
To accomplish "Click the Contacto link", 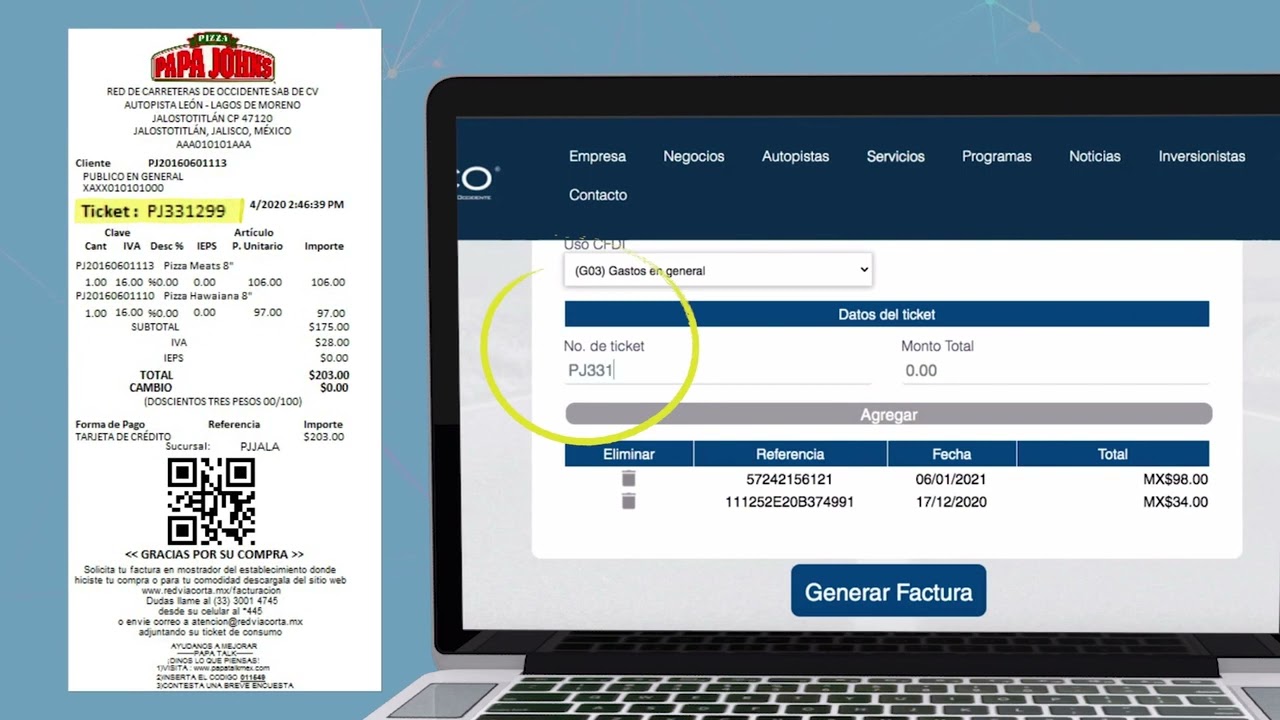I will point(598,195).
